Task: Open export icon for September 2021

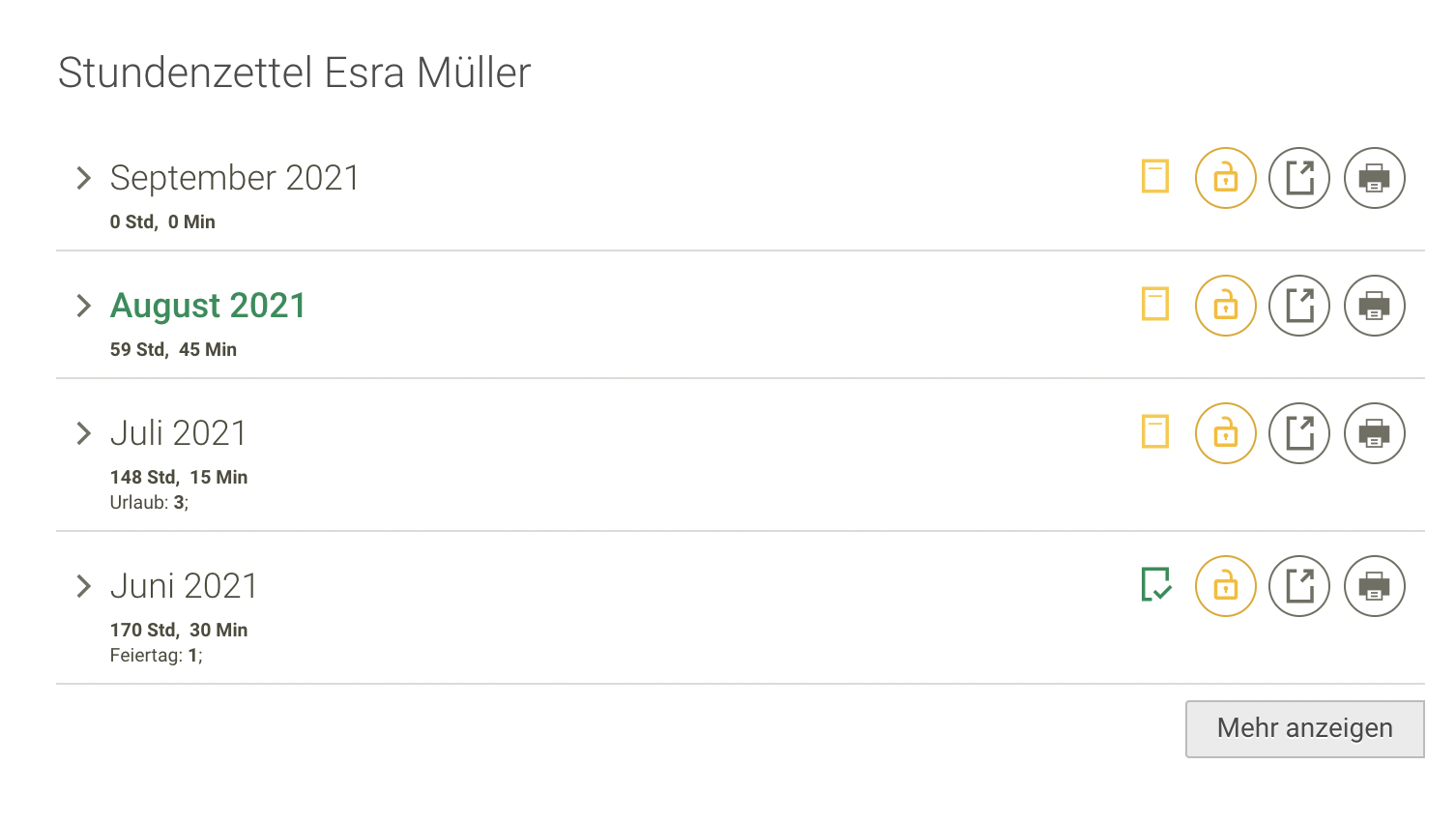Action: point(1299,177)
